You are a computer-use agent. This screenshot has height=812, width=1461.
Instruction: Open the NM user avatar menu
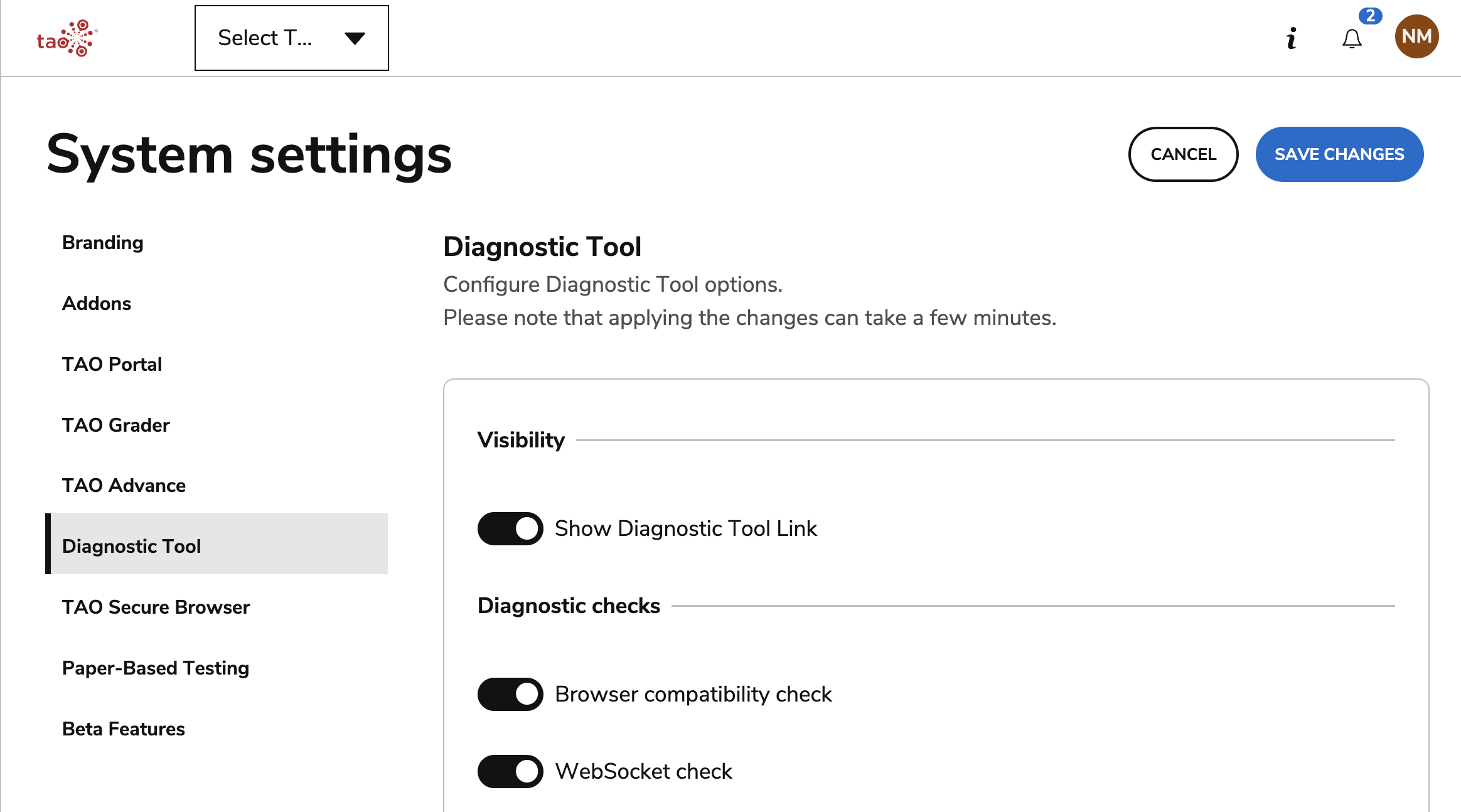(1416, 36)
